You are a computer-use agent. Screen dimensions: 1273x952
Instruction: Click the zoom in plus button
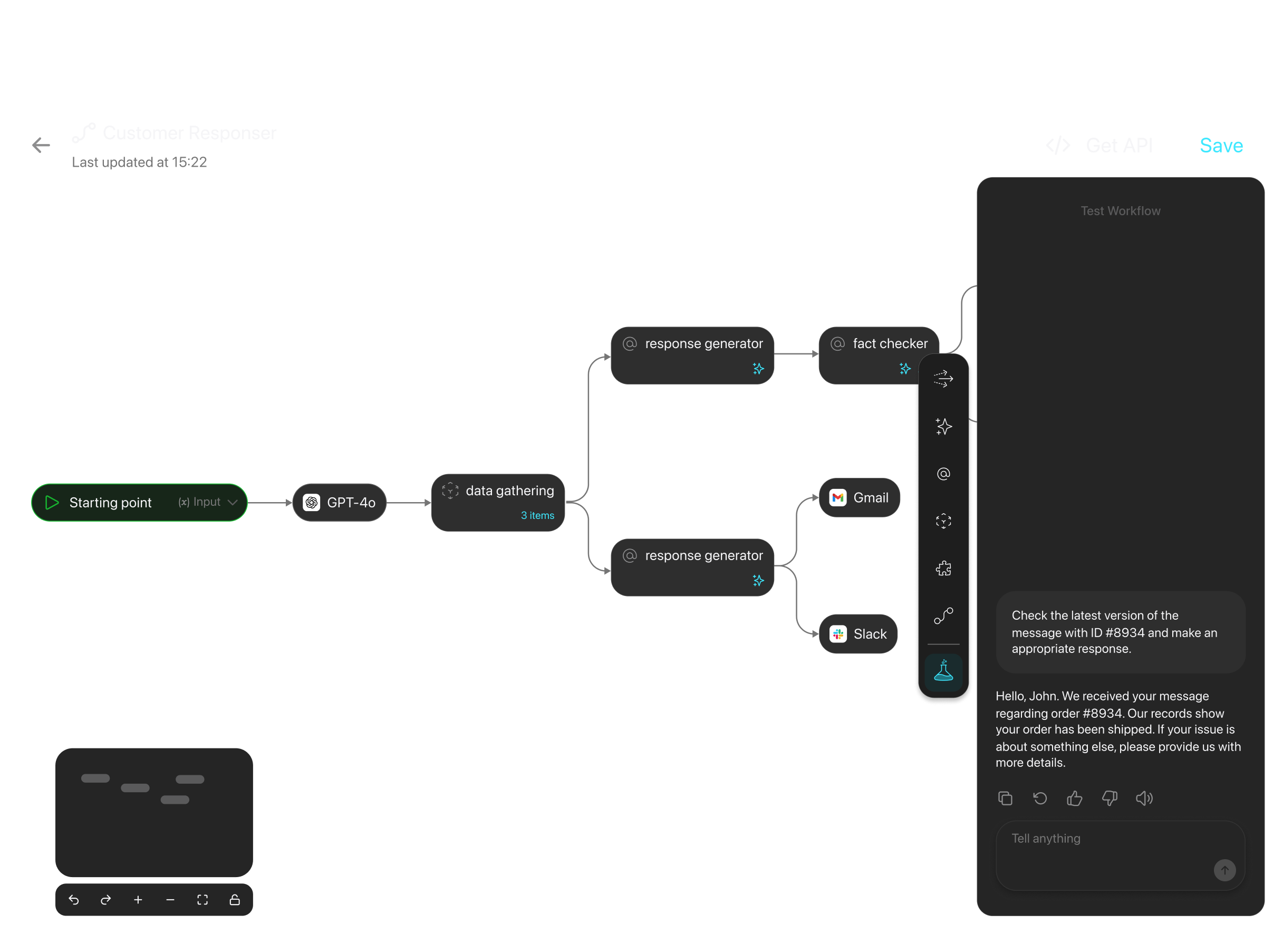138,900
